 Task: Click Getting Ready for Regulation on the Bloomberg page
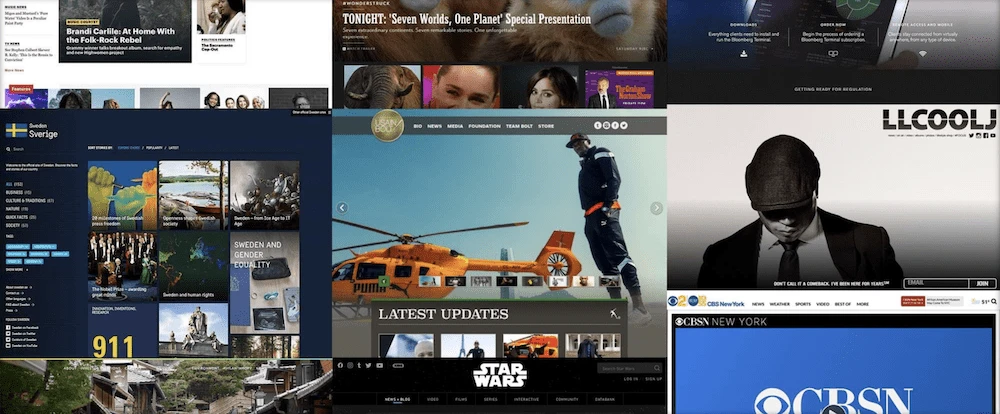click(833, 89)
